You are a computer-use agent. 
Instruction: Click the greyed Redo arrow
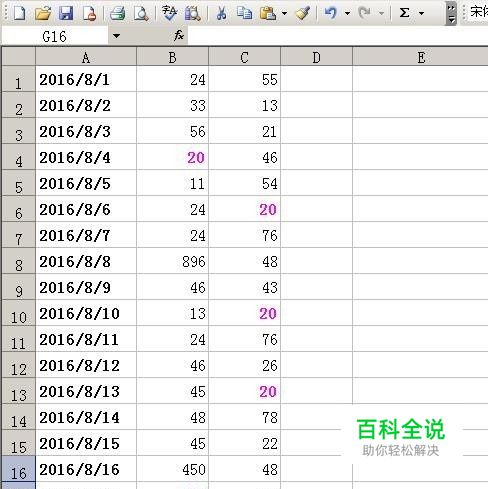[x=365, y=13]
